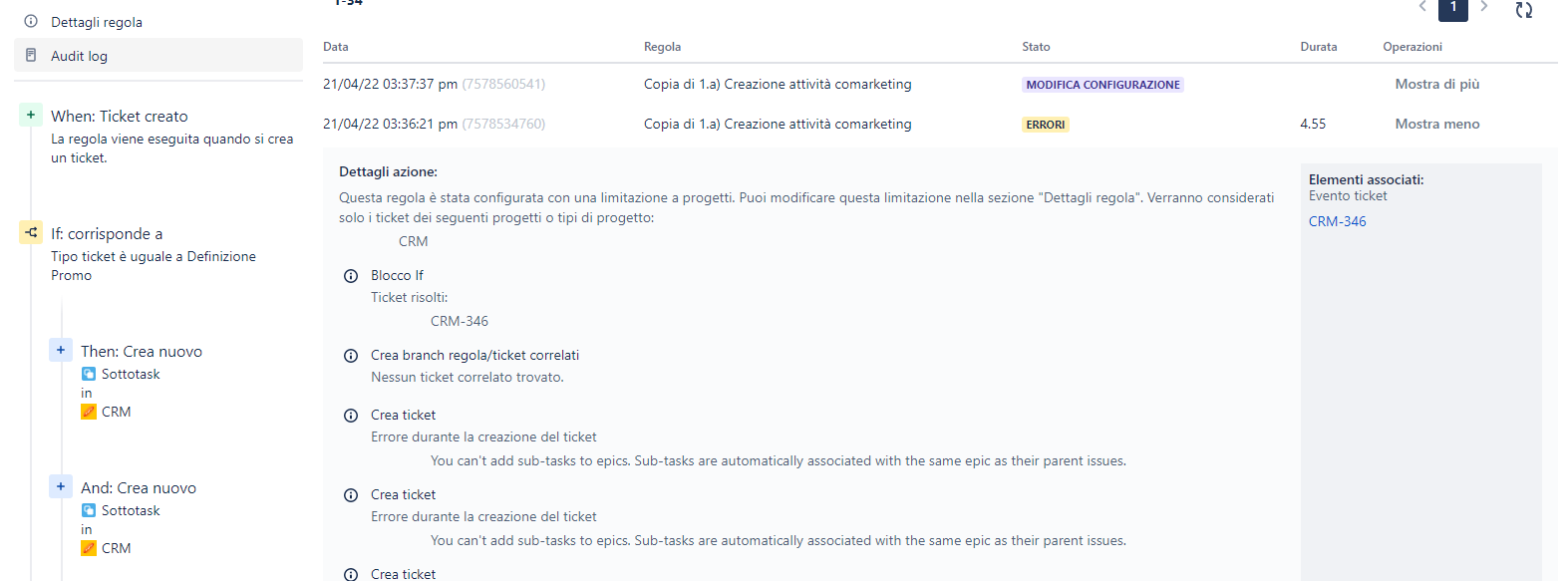The image size is (1568, 581).
Task: Open the CRM-346 ticket link
Action: (1337, 221)
